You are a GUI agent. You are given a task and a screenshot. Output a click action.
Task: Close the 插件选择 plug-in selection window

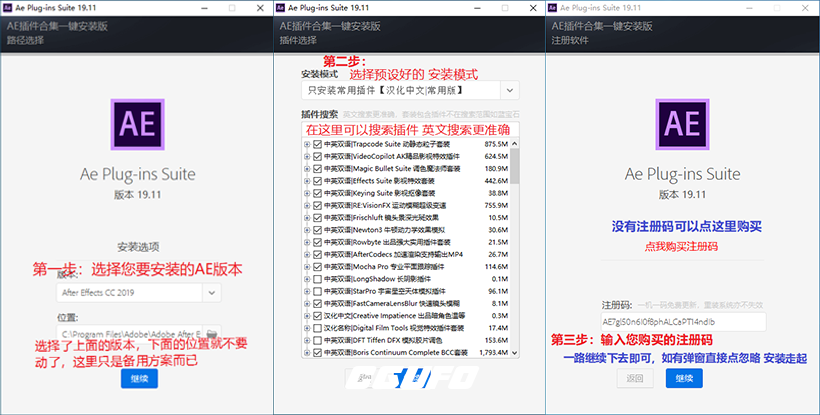[x=533, y=8]
